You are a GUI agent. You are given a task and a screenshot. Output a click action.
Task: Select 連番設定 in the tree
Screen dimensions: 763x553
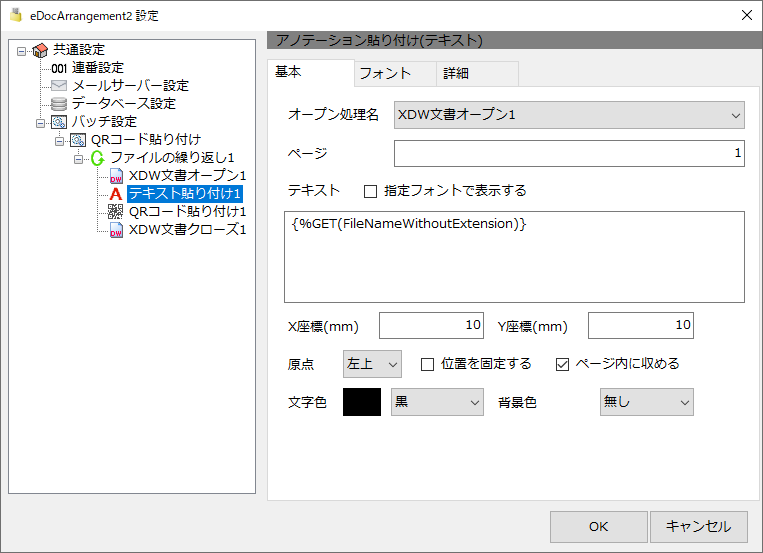98,68
